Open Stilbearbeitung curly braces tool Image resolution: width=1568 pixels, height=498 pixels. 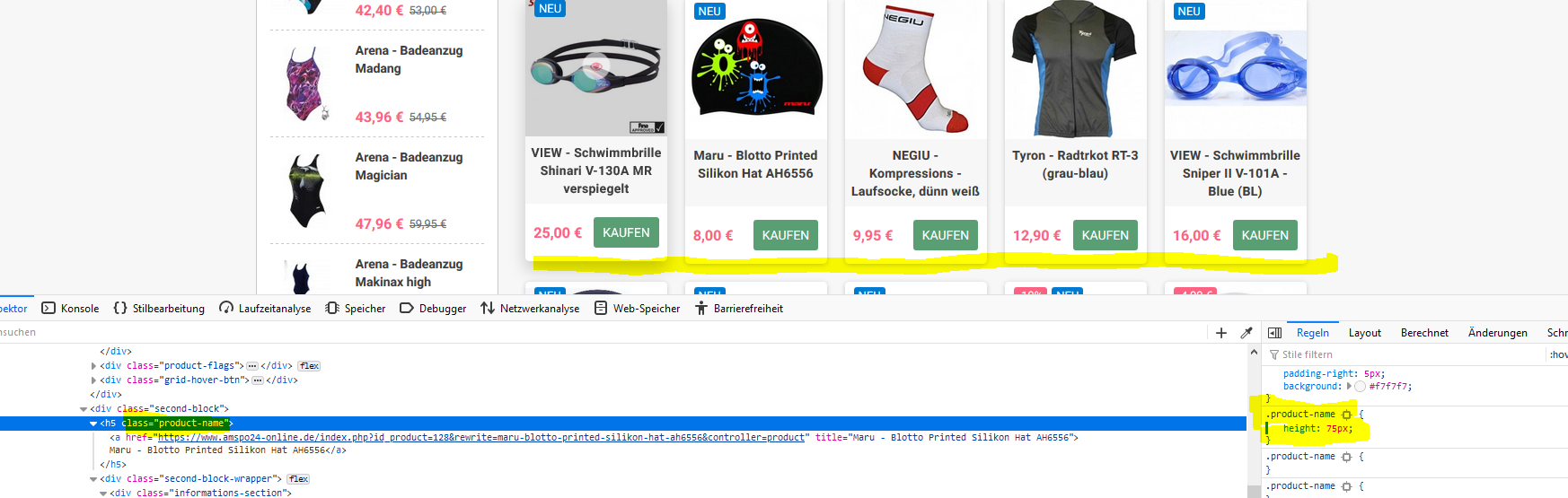(x=120, y=308)
